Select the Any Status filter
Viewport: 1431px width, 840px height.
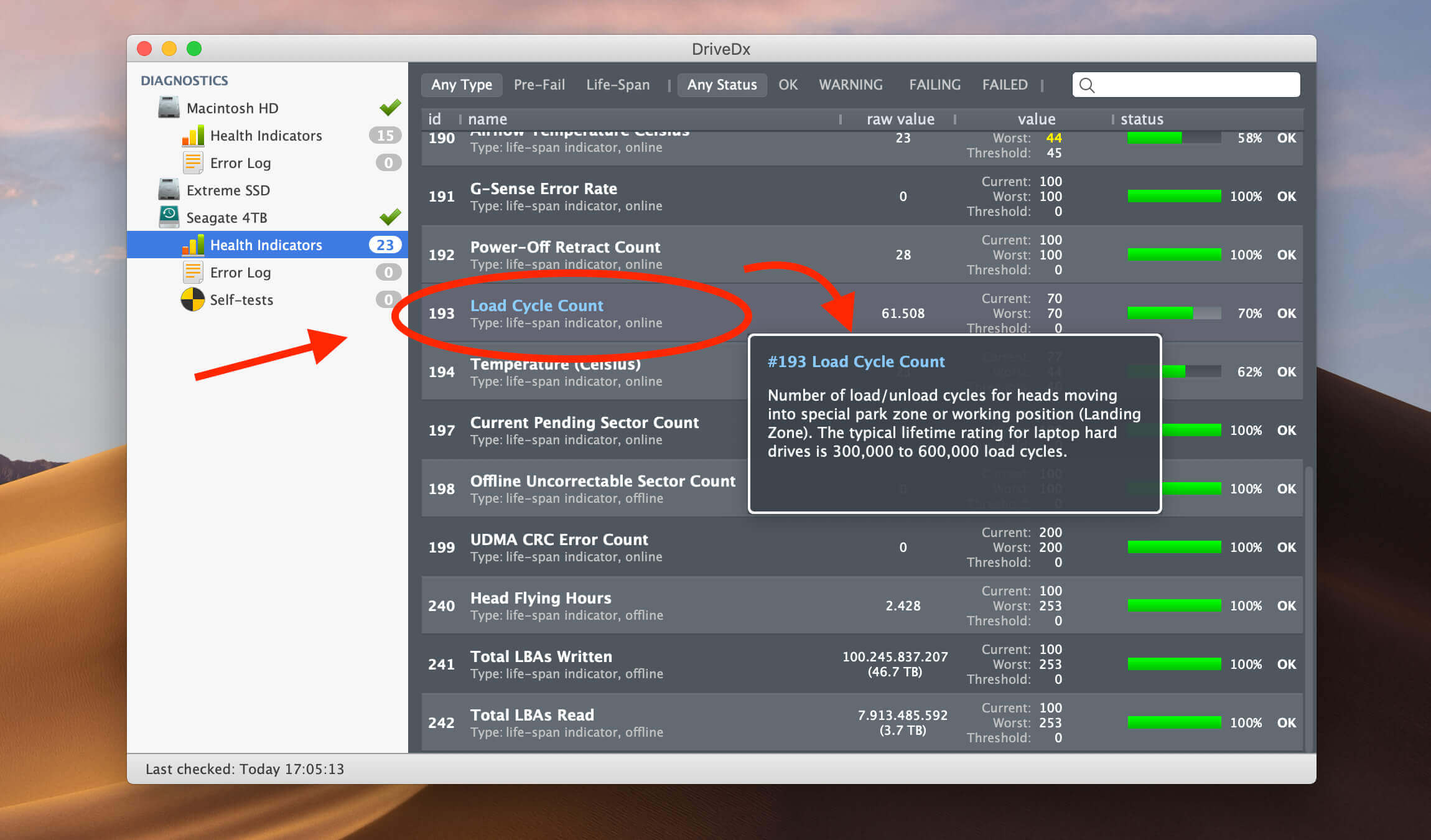click(722, 85)
